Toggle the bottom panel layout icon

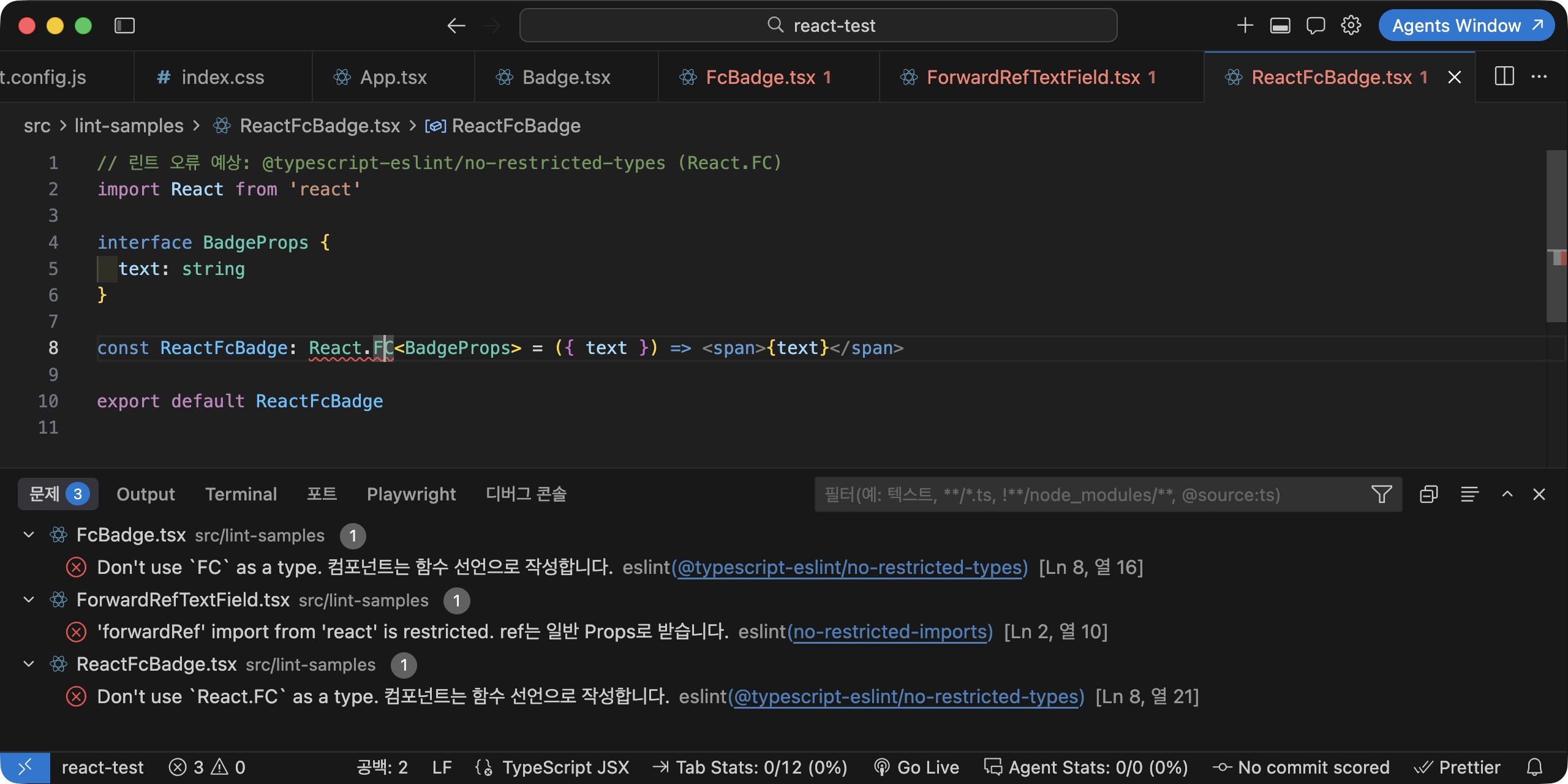pos(1280,26)
